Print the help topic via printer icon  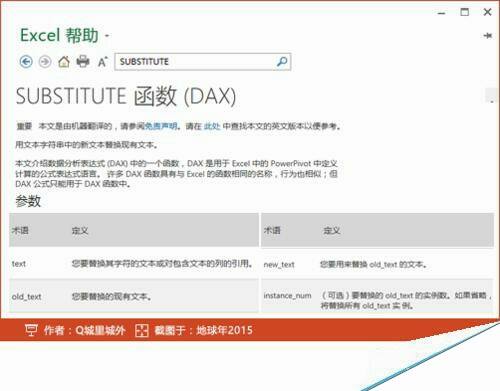(x=83, y=62)
